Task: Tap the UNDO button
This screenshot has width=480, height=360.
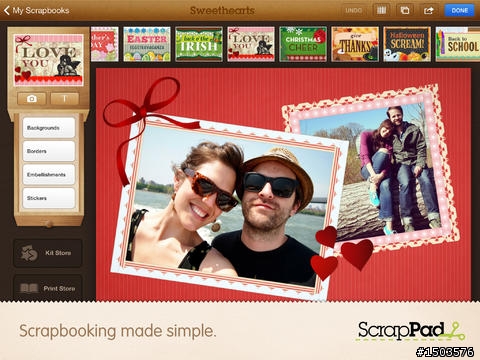Action: point(354,11)
